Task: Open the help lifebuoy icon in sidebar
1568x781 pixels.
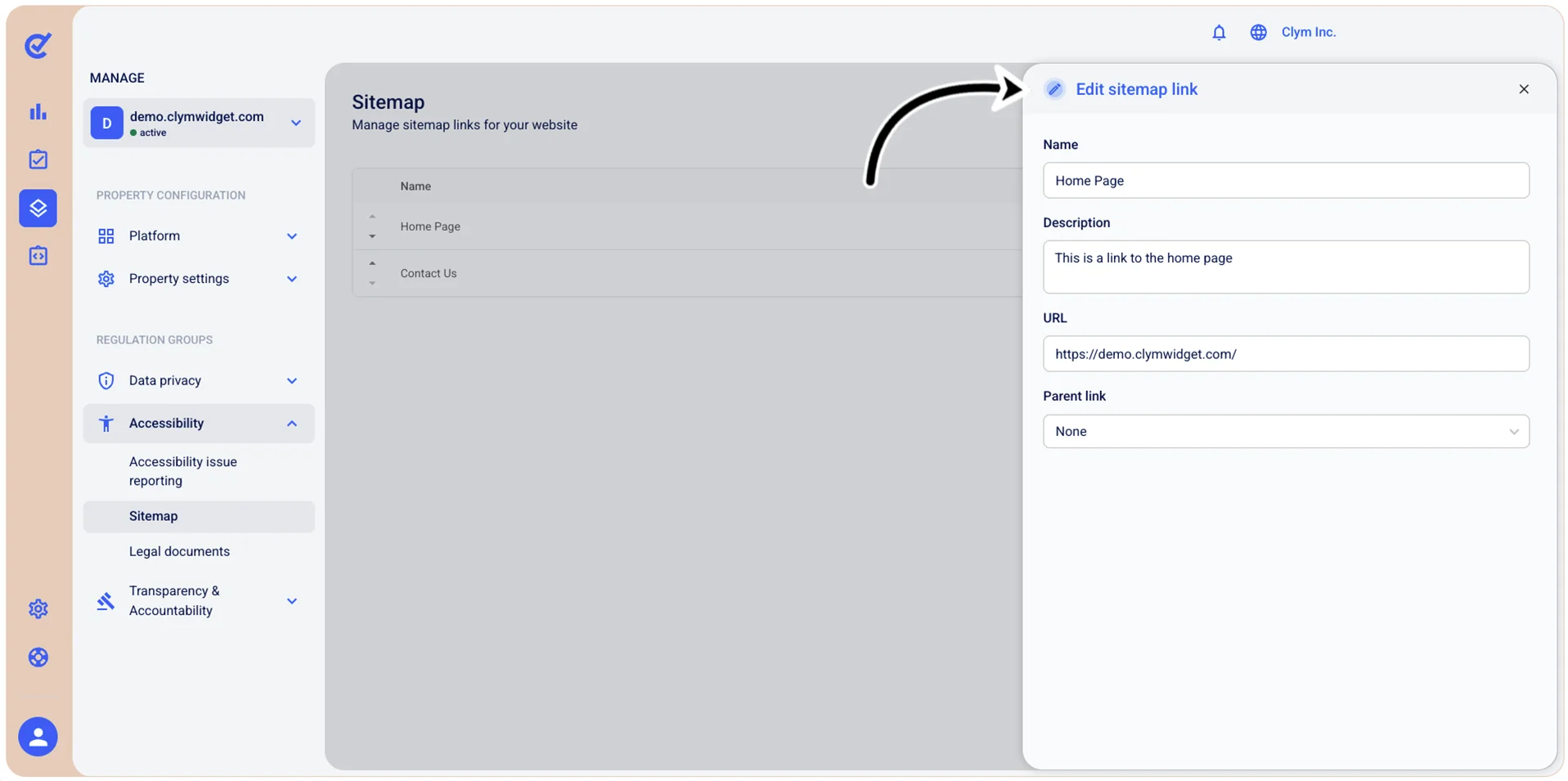Action: point(38,658)
